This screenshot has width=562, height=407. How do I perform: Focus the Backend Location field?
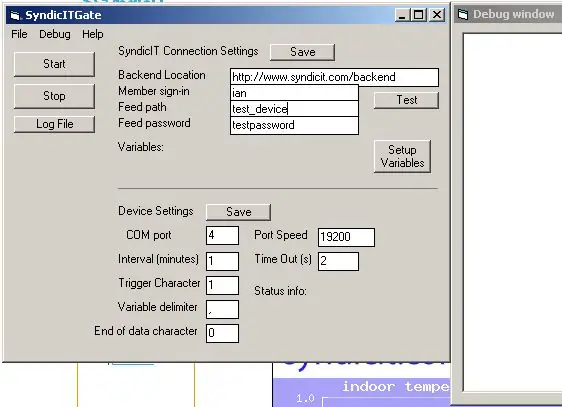tap(334, 77)
